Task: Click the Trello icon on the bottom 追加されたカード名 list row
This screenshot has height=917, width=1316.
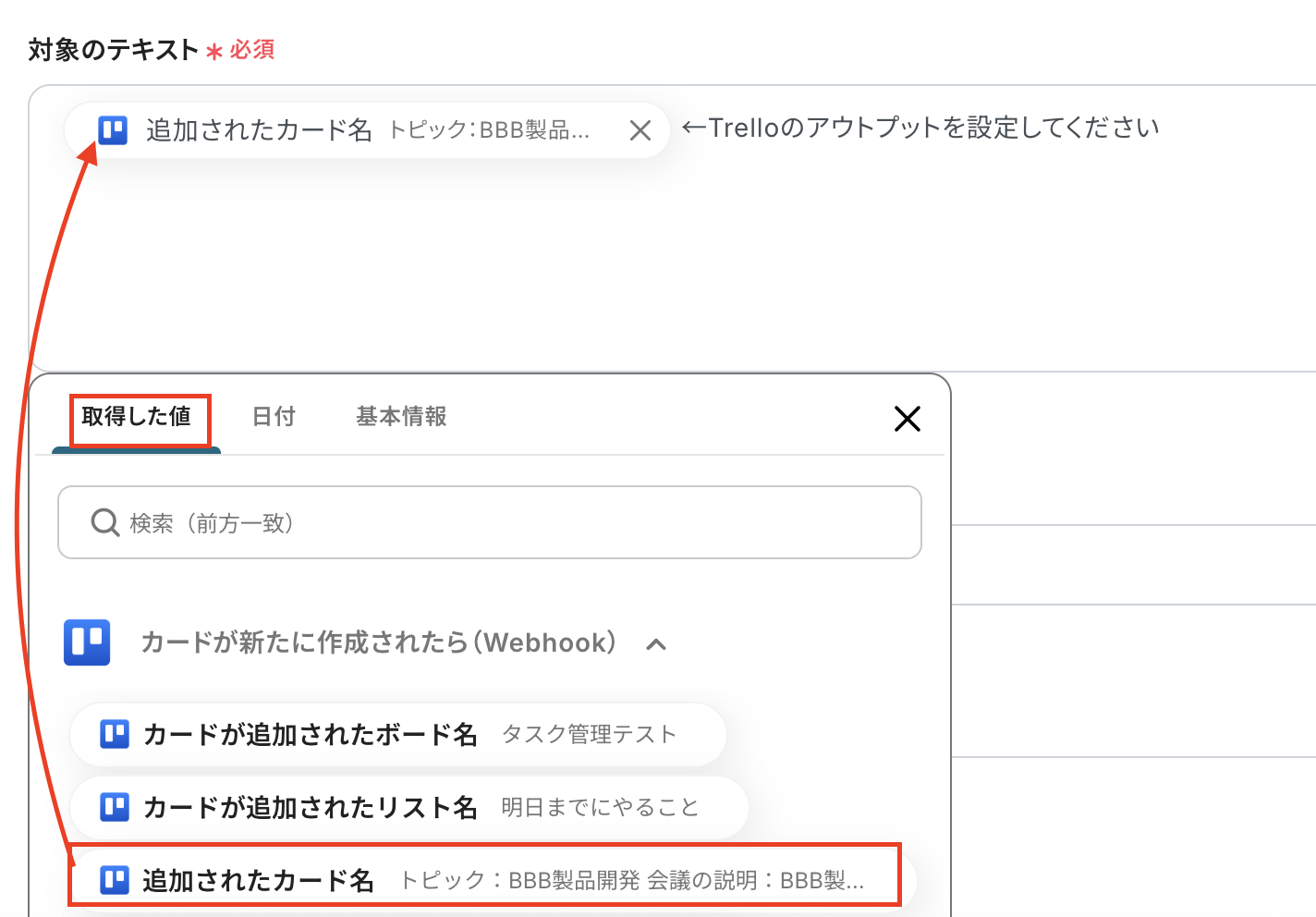Action: [x=115, y=880]
